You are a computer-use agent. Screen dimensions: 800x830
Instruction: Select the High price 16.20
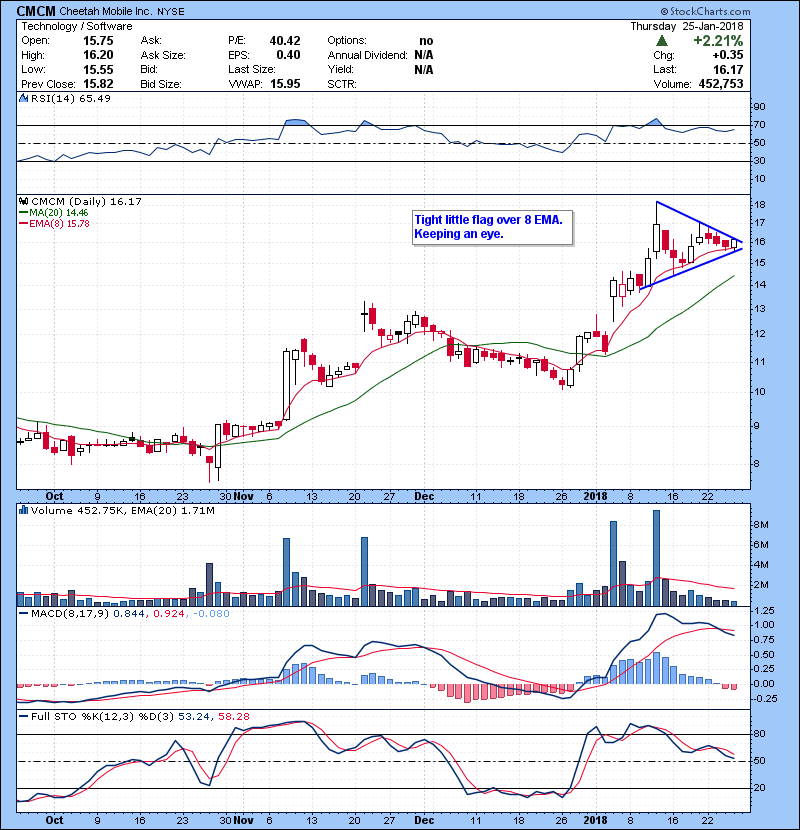[98, 55]
